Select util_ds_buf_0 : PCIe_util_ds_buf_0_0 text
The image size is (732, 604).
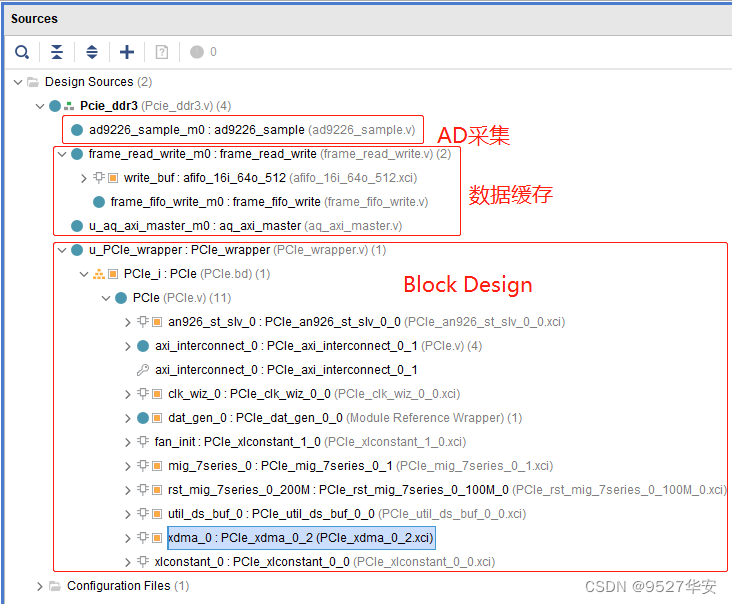271,513
